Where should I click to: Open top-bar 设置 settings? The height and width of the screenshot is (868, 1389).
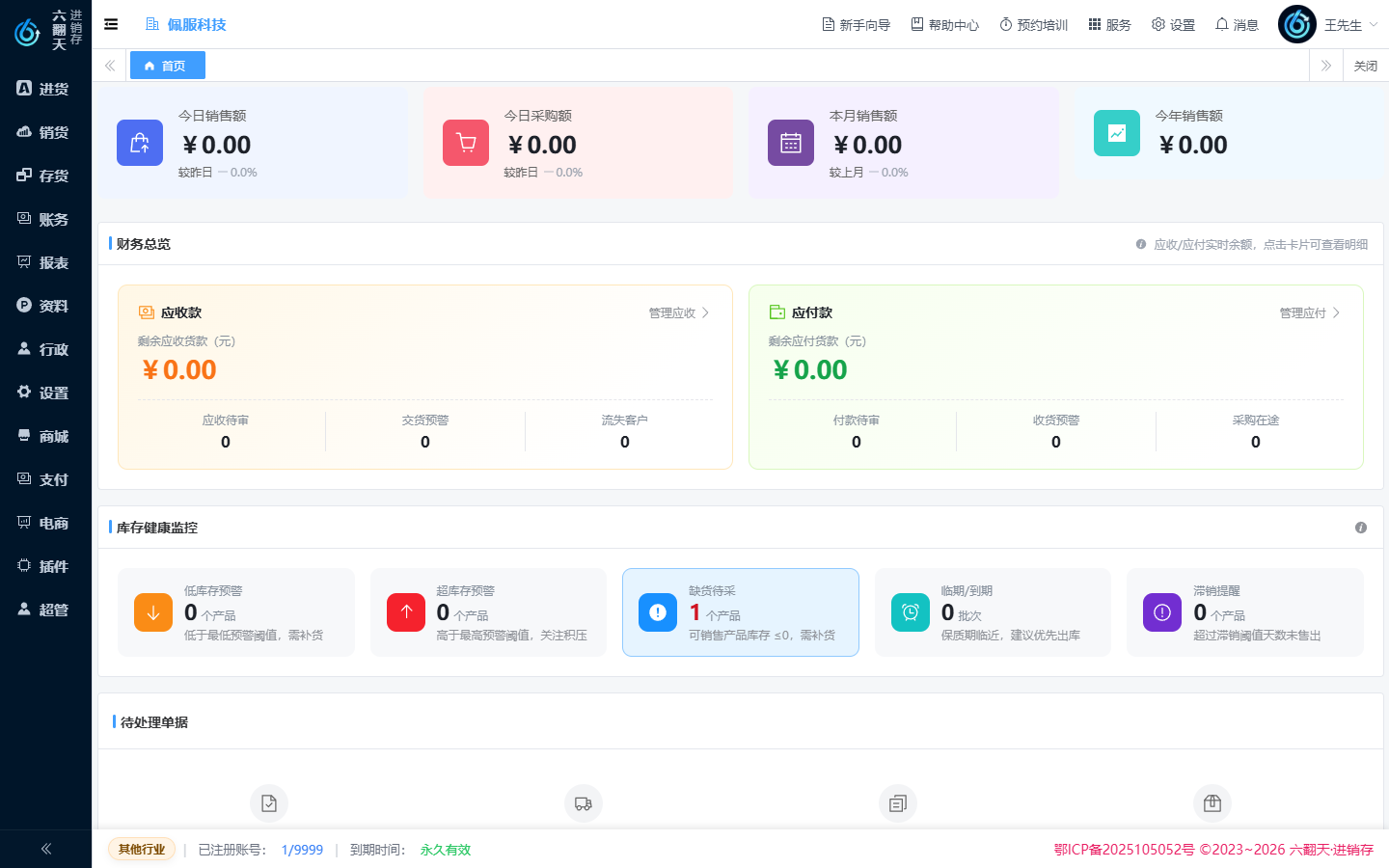click(x=1173, y=25)
